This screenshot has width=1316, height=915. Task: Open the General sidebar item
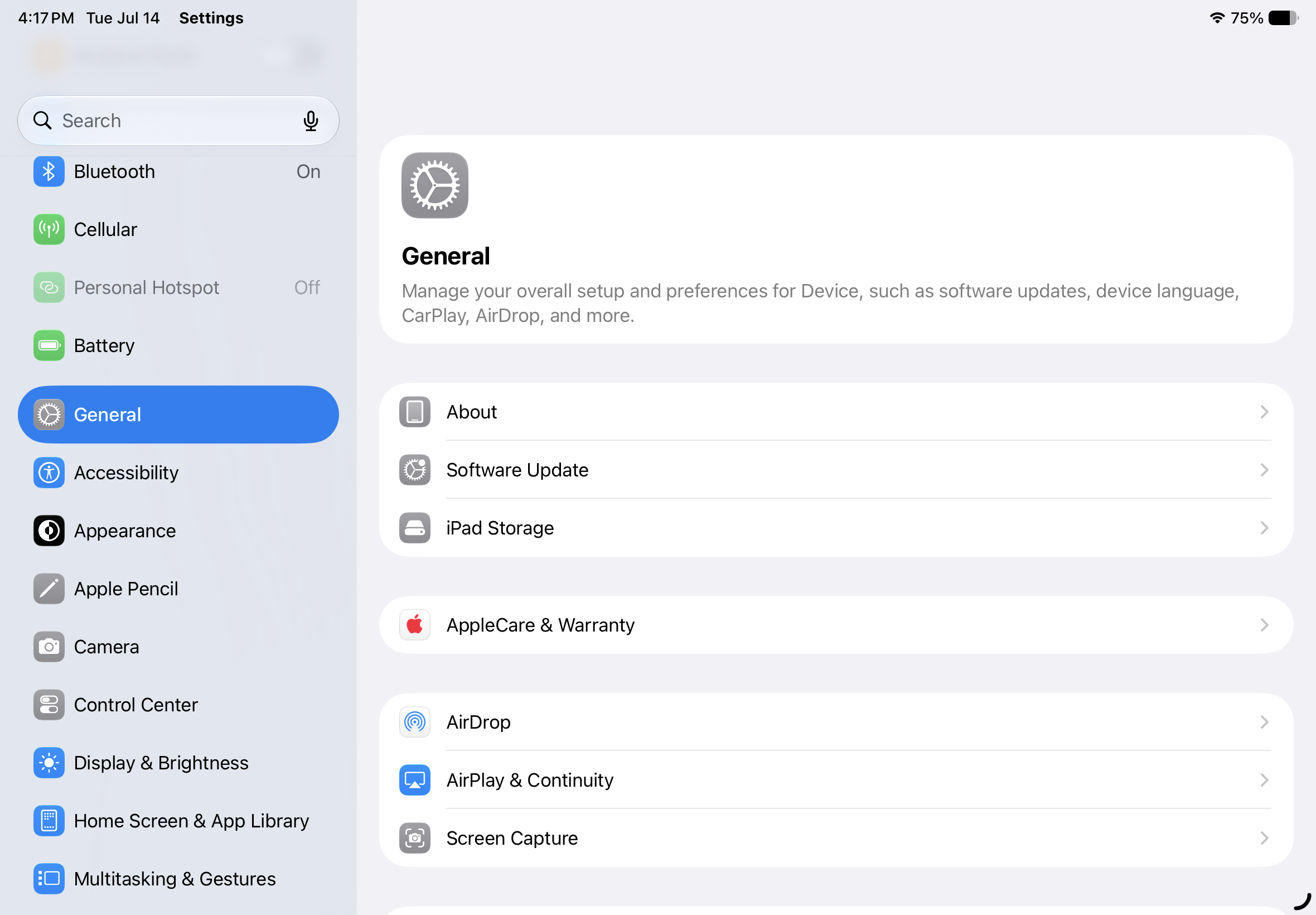[178, 415]
